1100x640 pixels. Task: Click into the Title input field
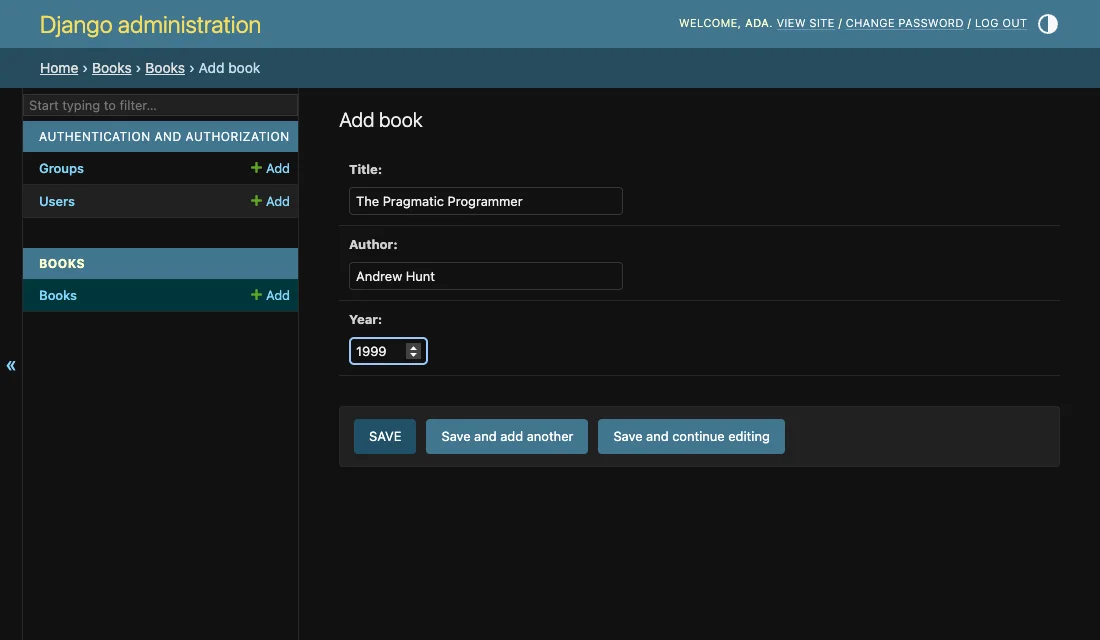tap(485, 201)
